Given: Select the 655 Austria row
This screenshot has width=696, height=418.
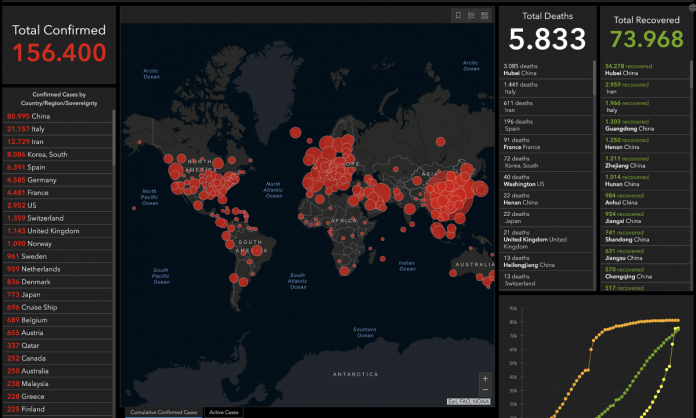Looking at the screenshot, I should click(x=58, y=333).
